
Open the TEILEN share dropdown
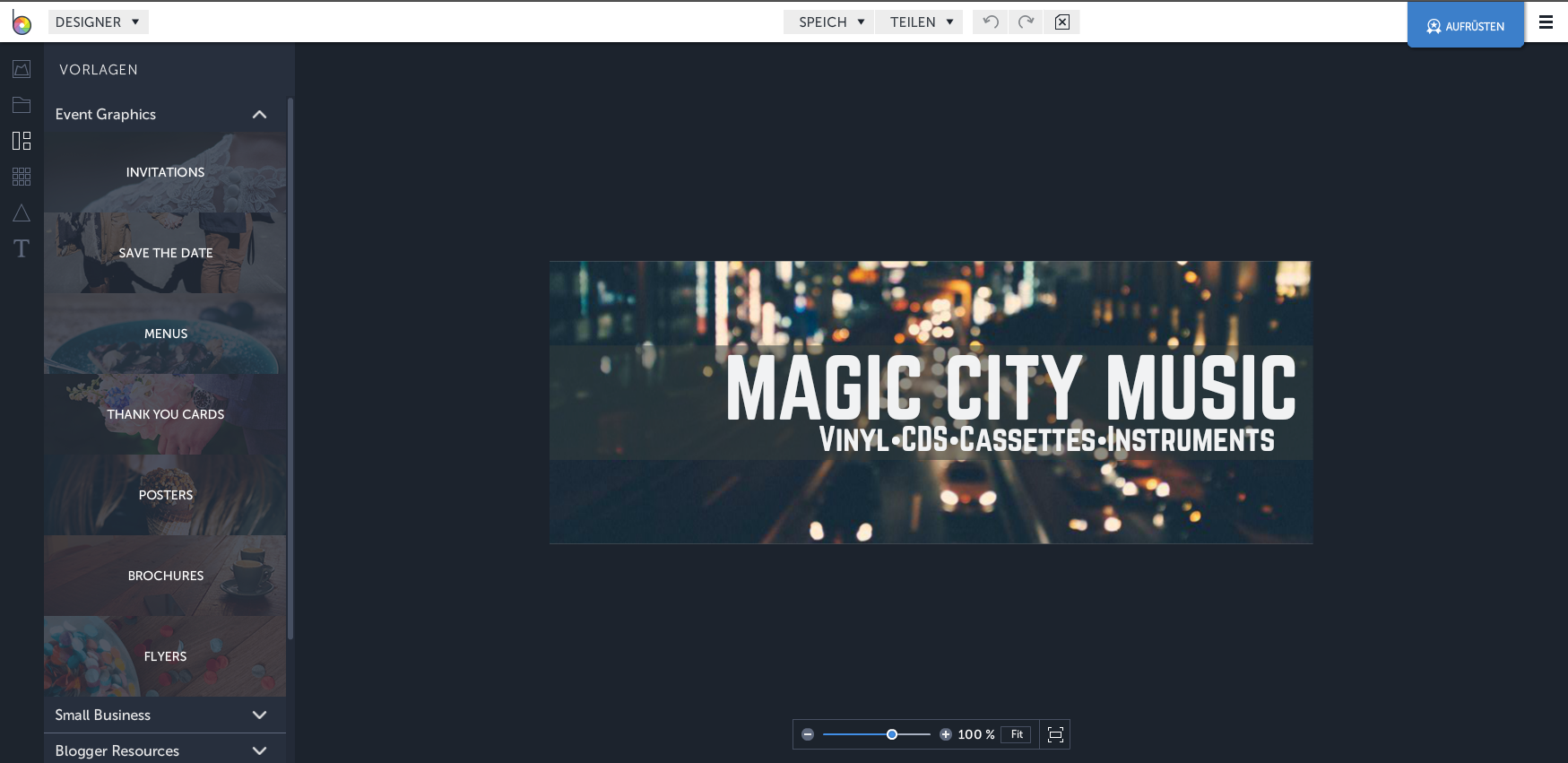[x=920, y=22]
